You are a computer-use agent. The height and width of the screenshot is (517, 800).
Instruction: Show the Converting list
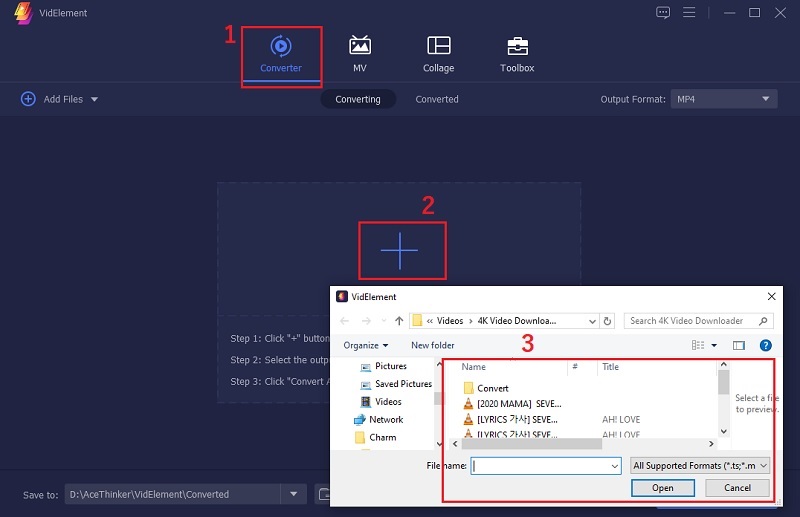tap(358, 99)
